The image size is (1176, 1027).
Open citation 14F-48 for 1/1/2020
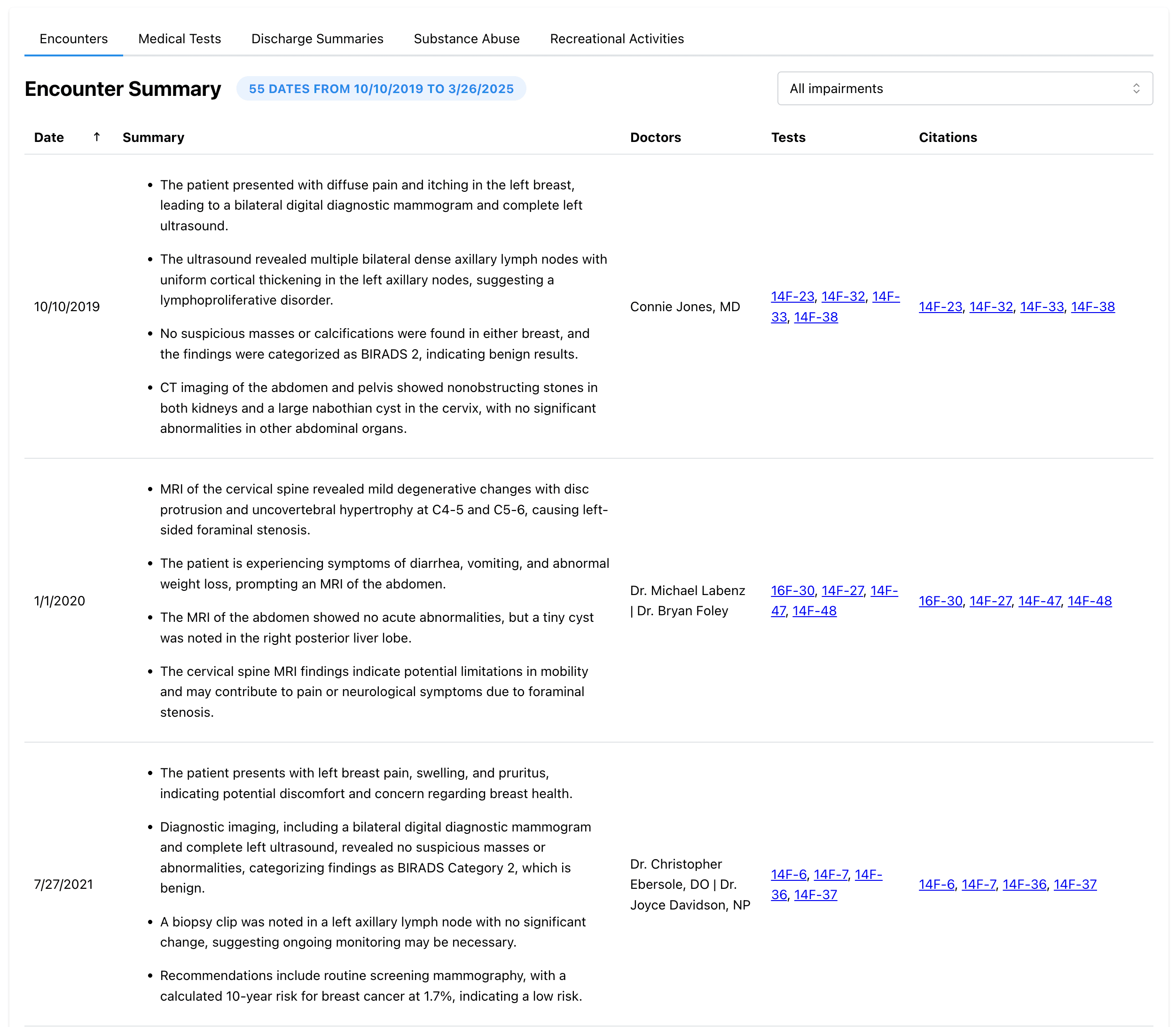(1090, 601)
